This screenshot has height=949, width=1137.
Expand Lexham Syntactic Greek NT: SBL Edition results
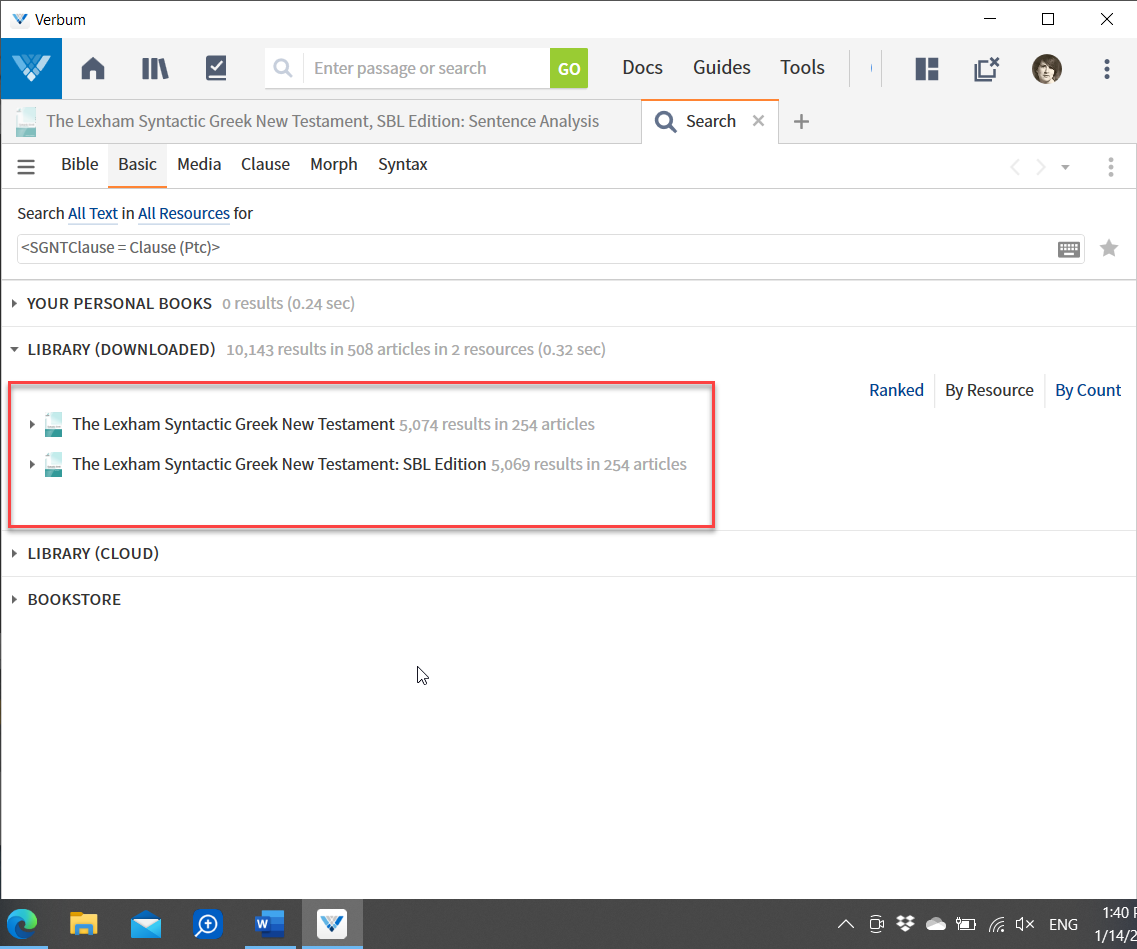click(32, 465)
